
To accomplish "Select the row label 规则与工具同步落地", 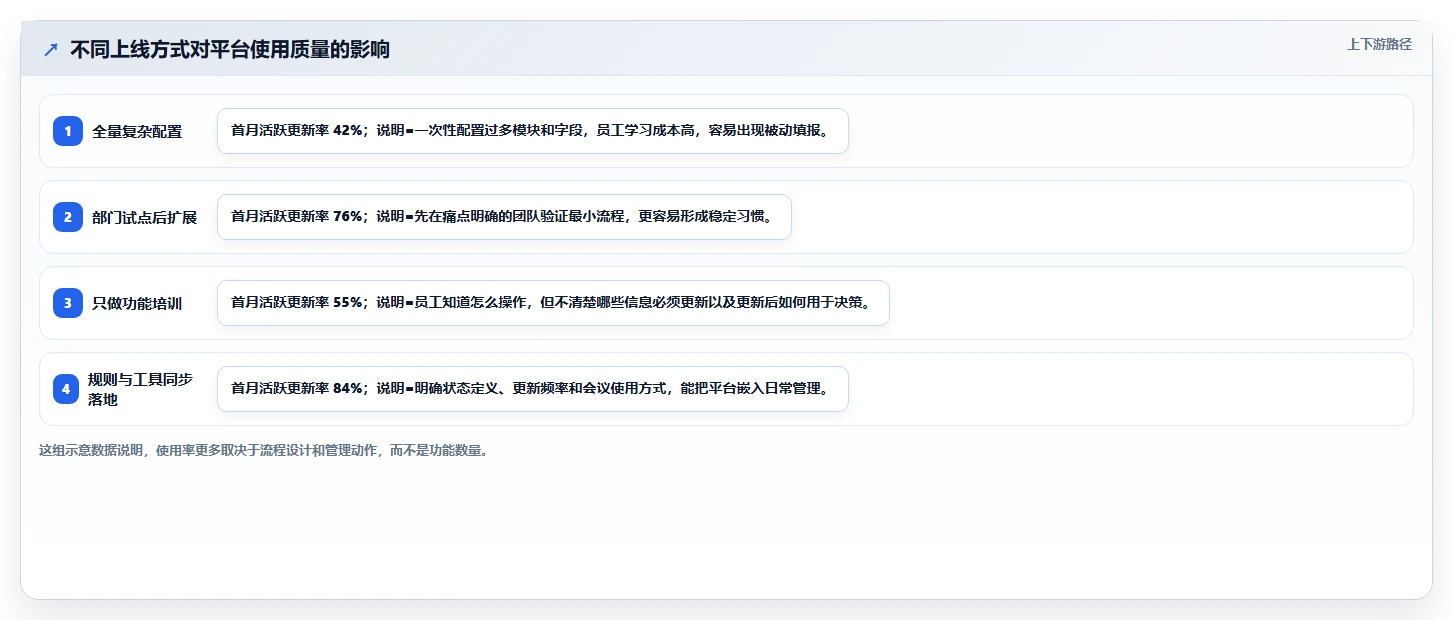I will (140, 389).
